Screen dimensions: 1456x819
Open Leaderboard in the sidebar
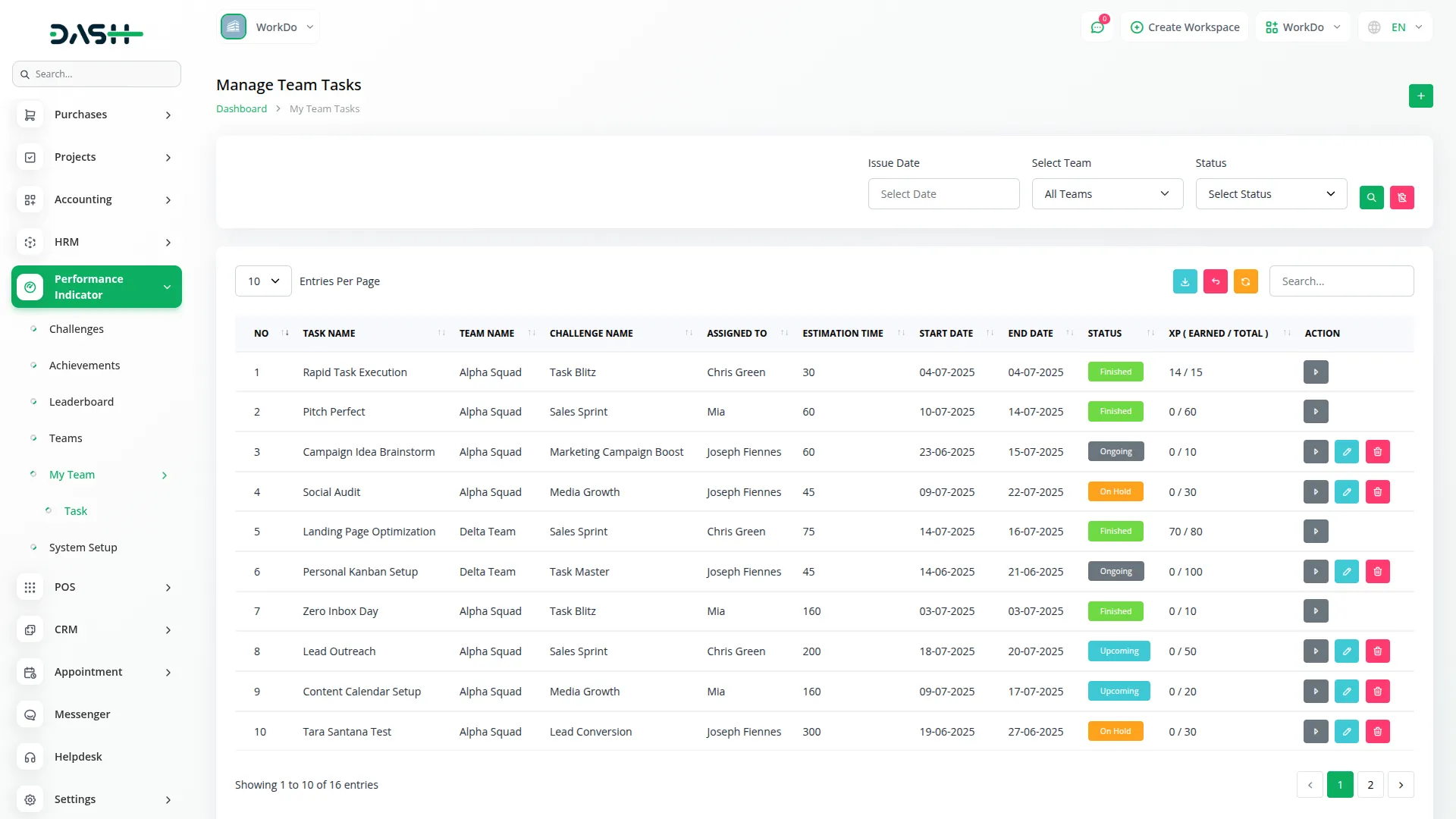click(x=81, y=402)
